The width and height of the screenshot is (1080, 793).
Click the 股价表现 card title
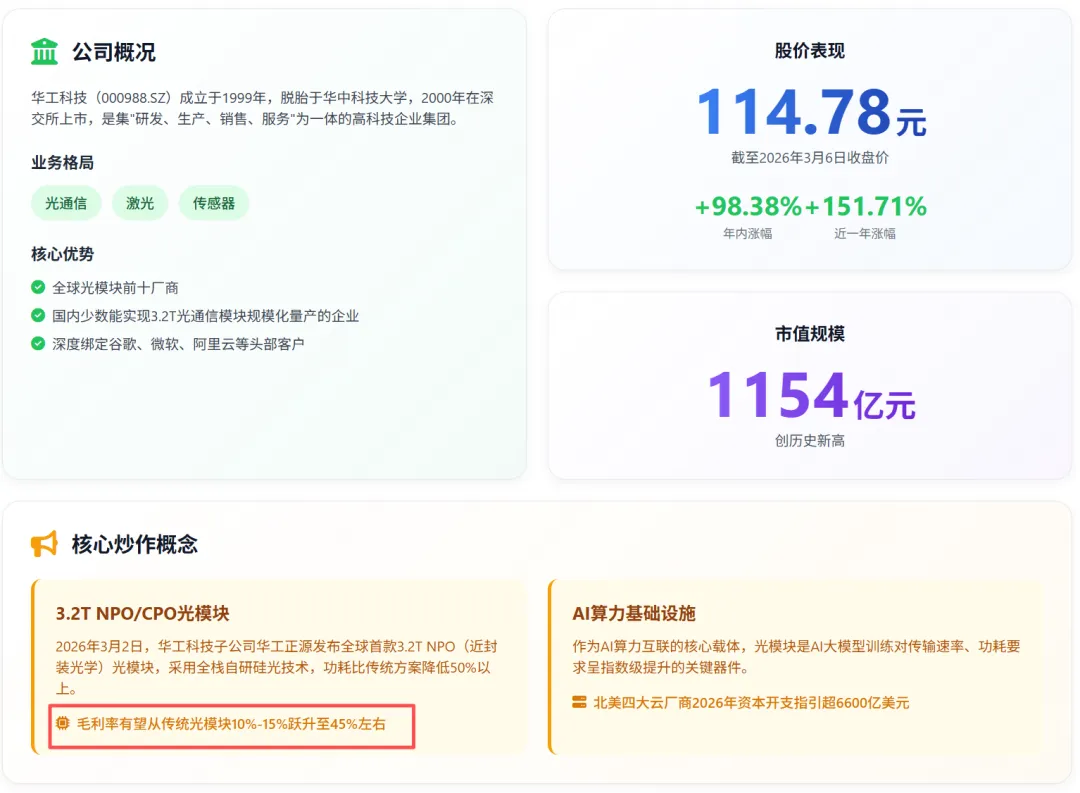(809, 50)
